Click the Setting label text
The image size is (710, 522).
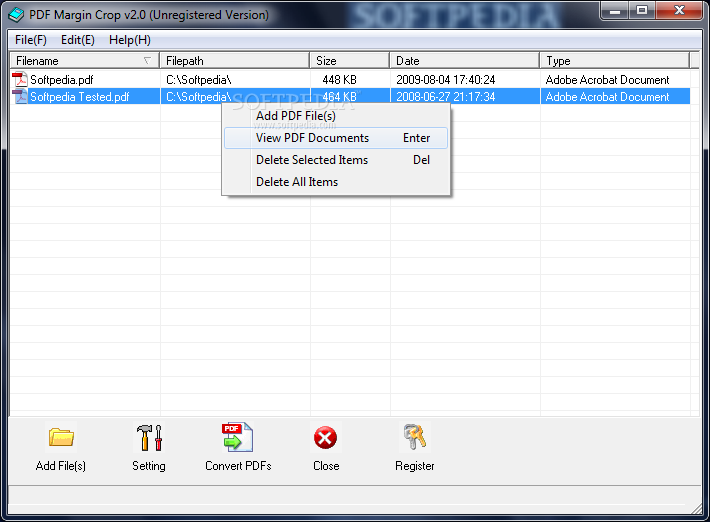pyautogui.click(x=149, y=466)
